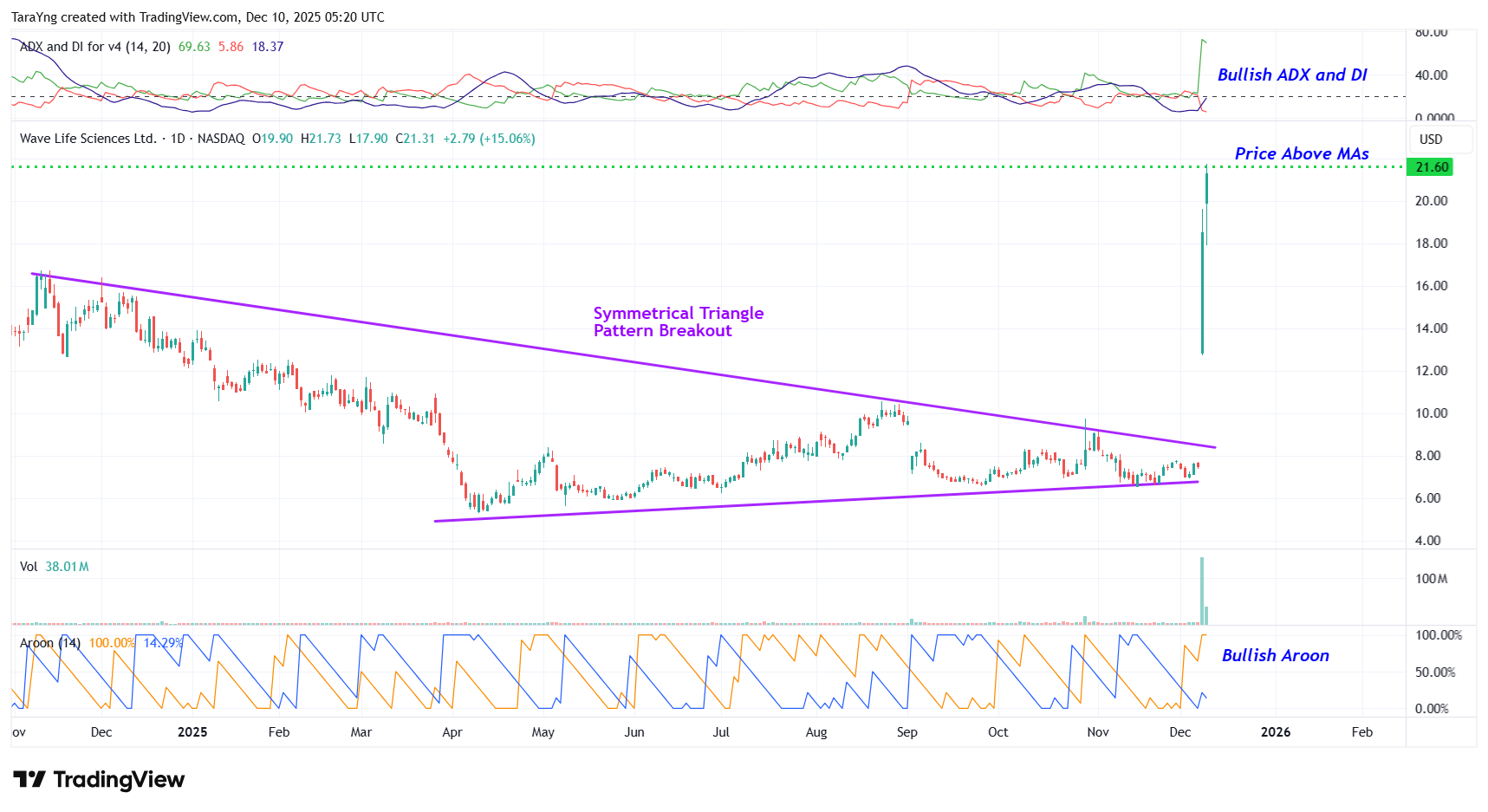The width and height of the screenshot is (1488, 812).
Task: Select the Price Above MAs annotation
Action: 1301,153
